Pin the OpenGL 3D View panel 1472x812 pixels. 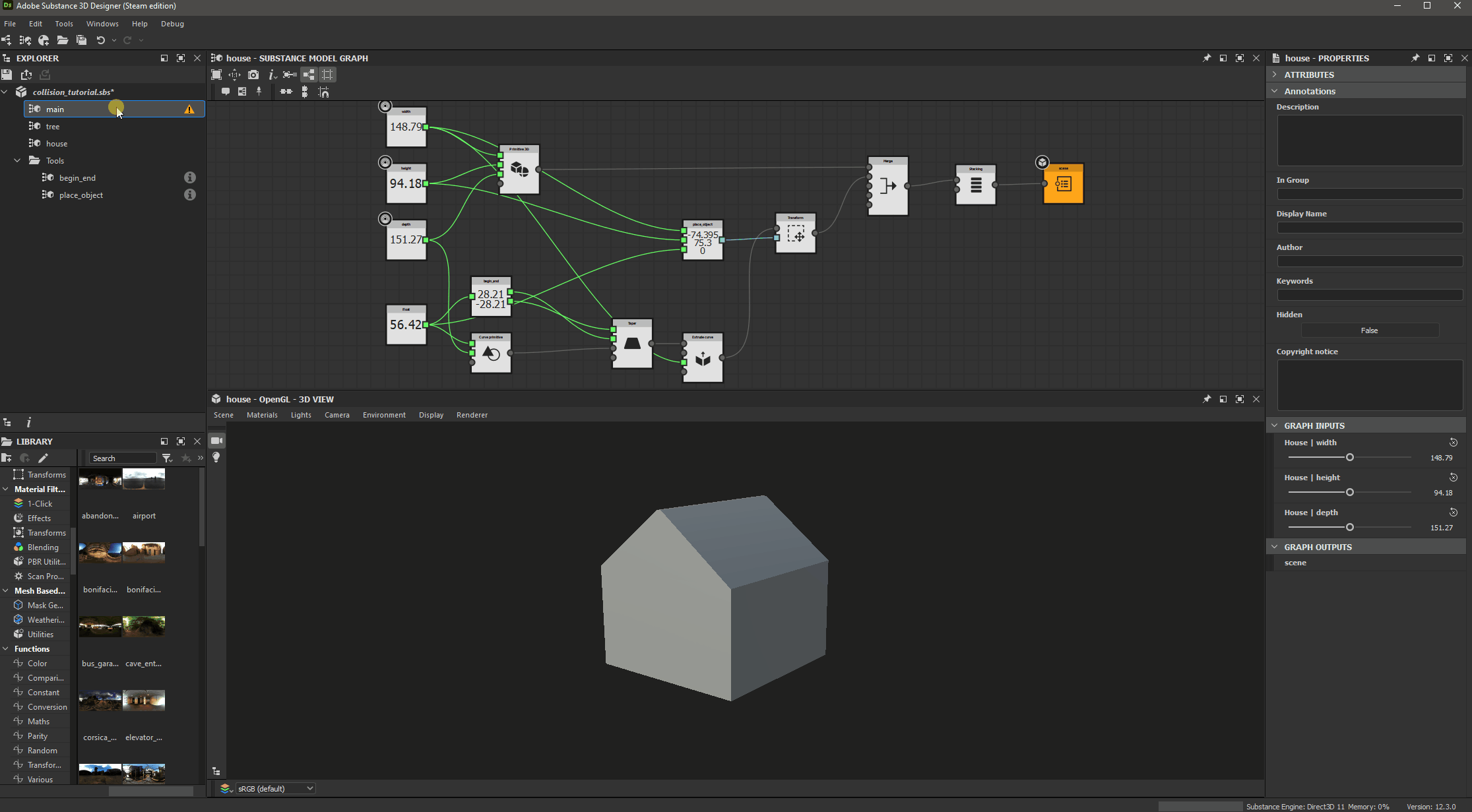click(x=1207, y=399)
